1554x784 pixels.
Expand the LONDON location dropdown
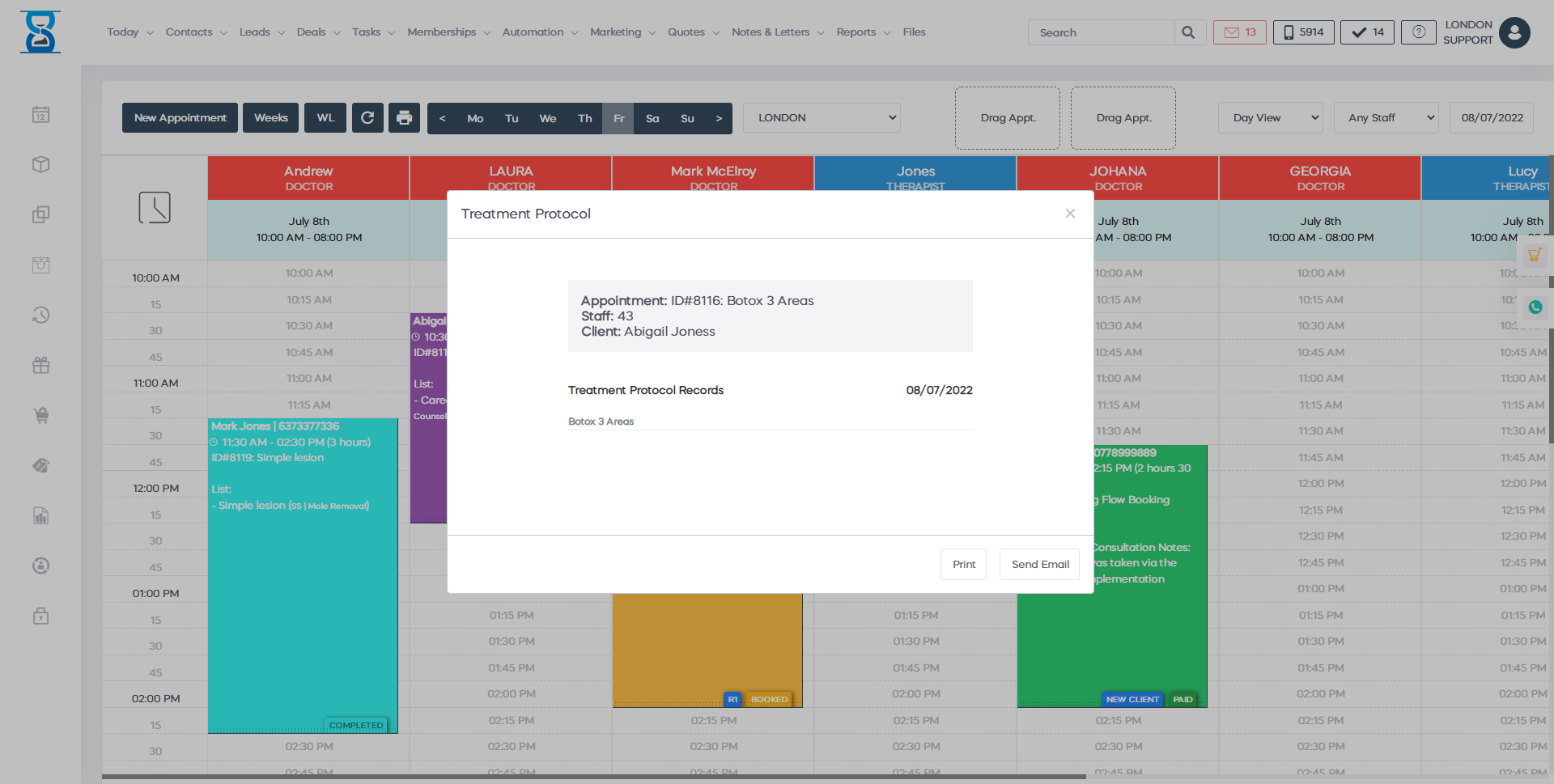coord(822,118)
